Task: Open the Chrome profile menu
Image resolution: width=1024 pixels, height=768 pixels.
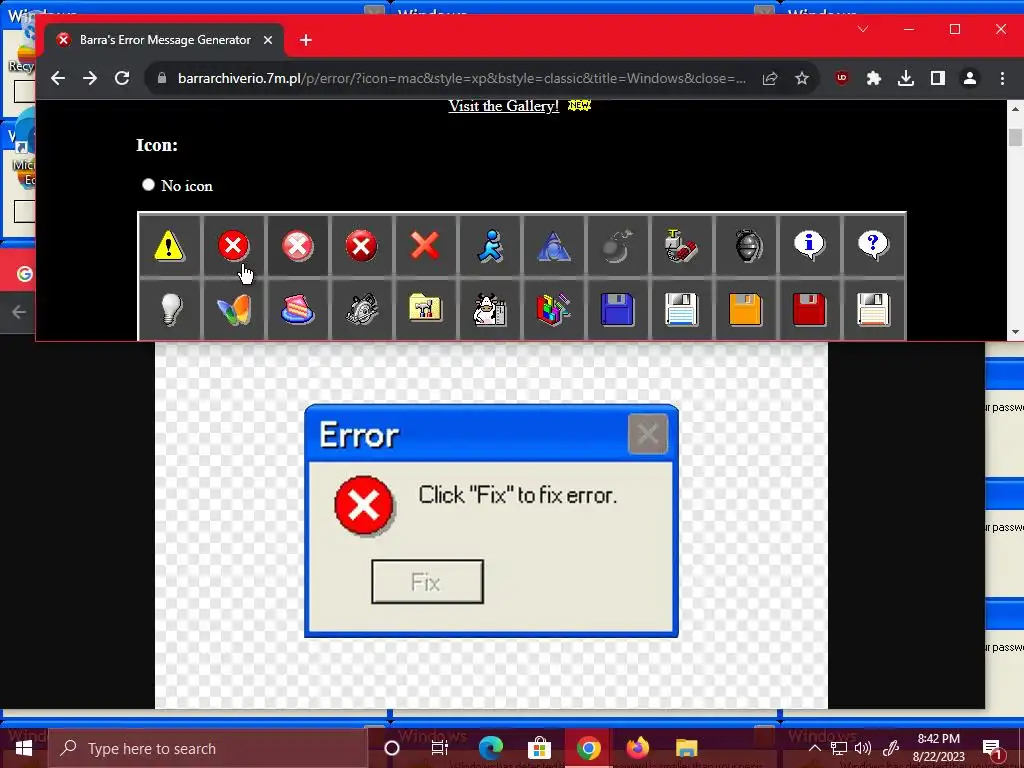Action: pyautogui.click(x=970, y=78)
